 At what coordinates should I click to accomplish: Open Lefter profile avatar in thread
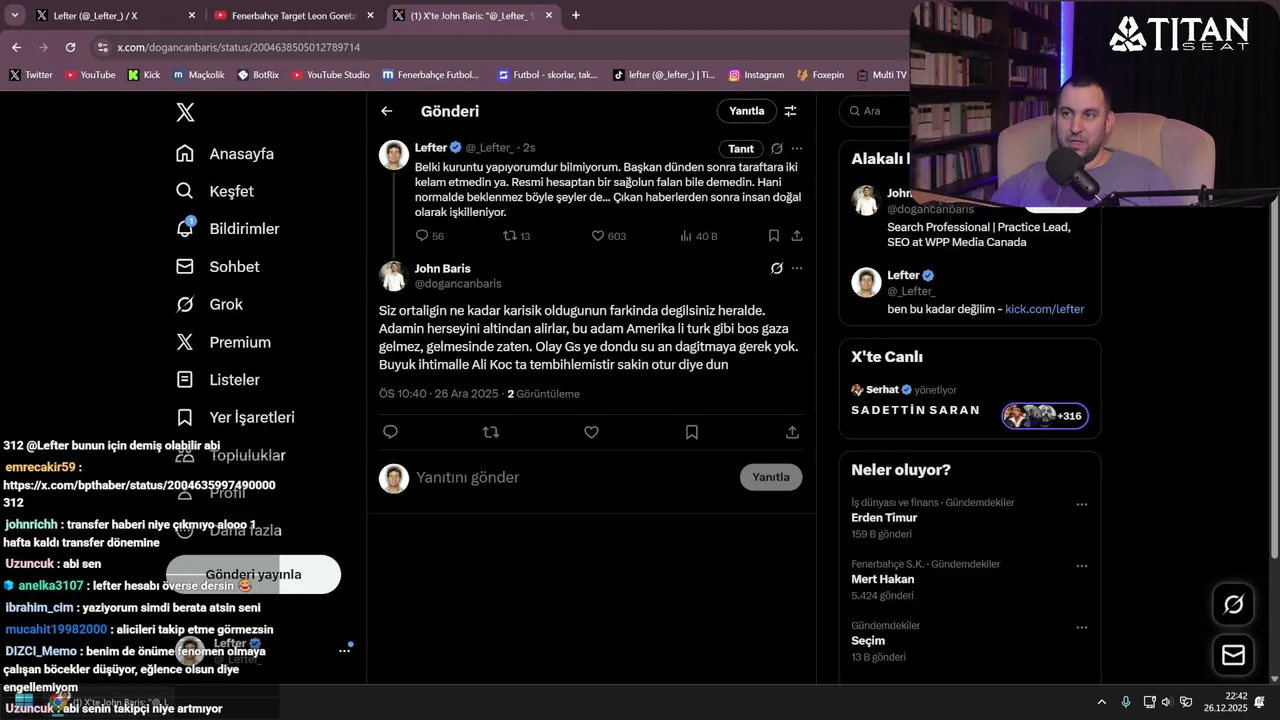394,155
